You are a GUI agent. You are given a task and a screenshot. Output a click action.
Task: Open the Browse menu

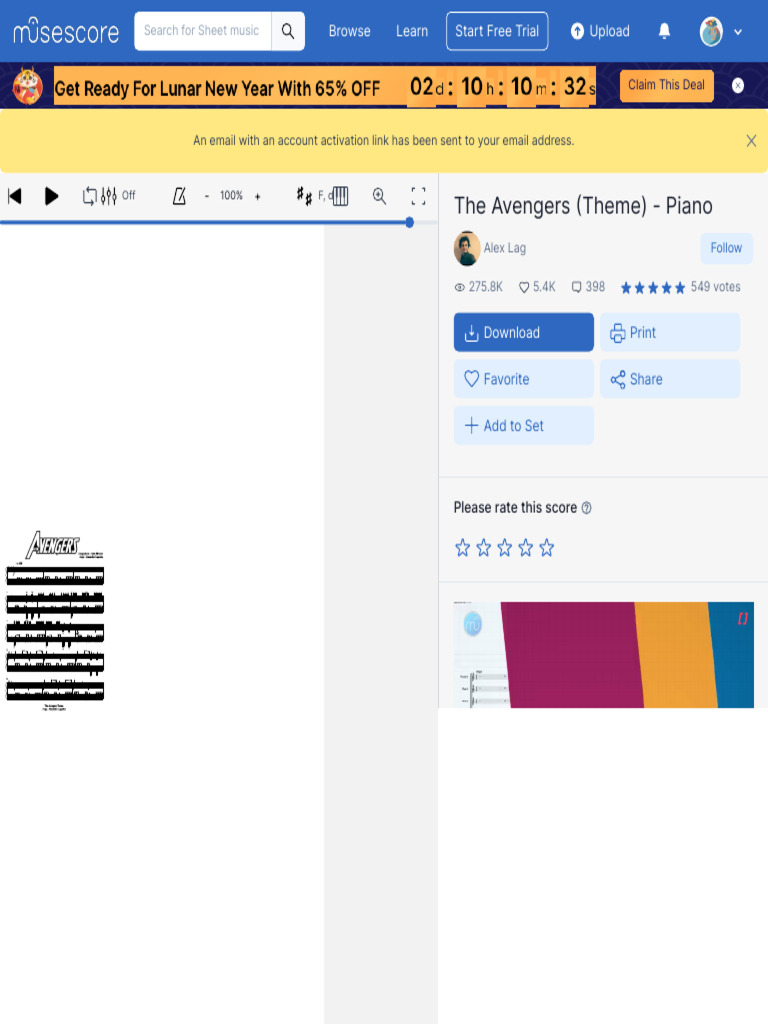point(349,31)
